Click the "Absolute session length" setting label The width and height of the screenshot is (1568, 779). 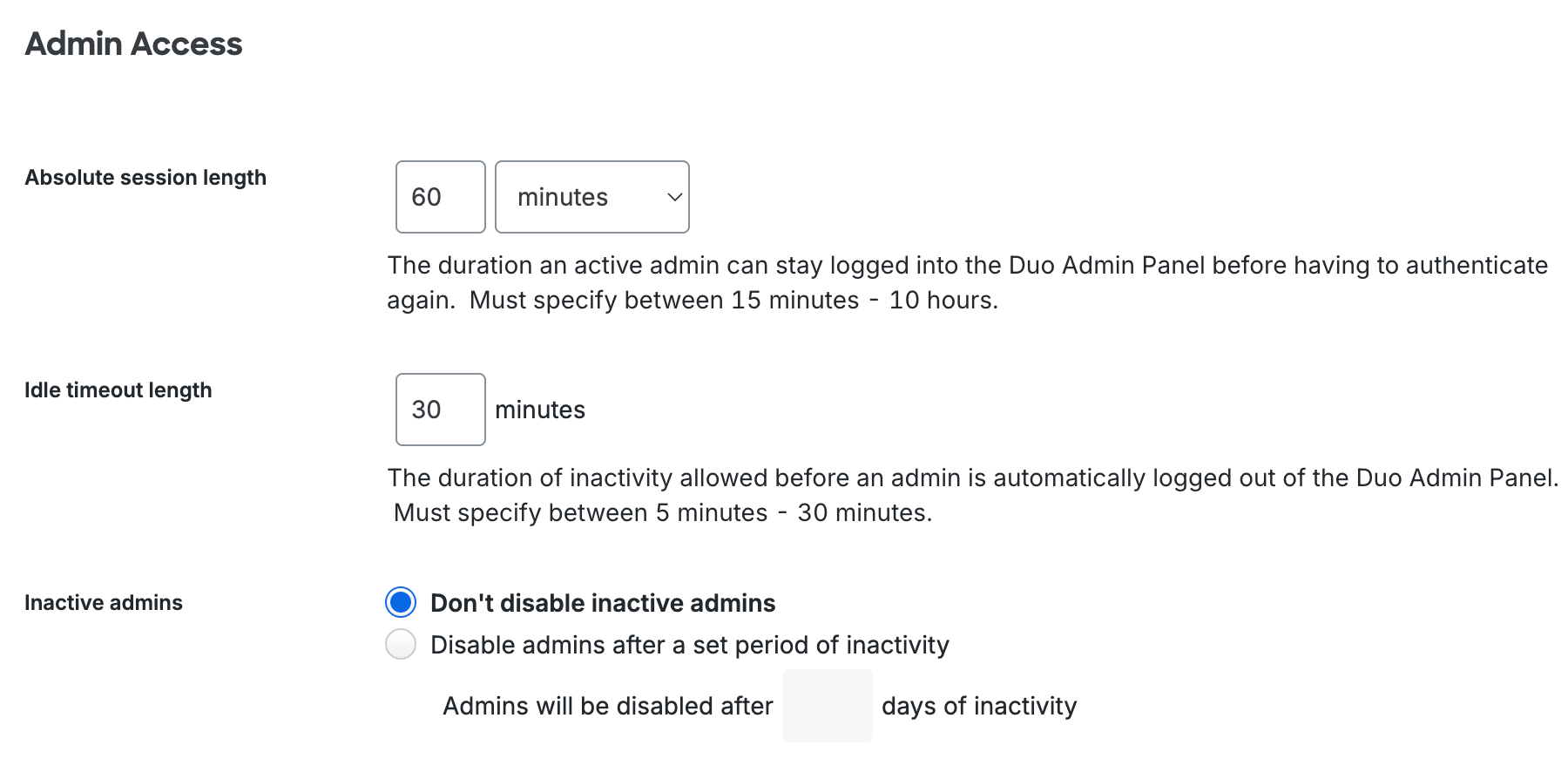[x=145, y=178]
